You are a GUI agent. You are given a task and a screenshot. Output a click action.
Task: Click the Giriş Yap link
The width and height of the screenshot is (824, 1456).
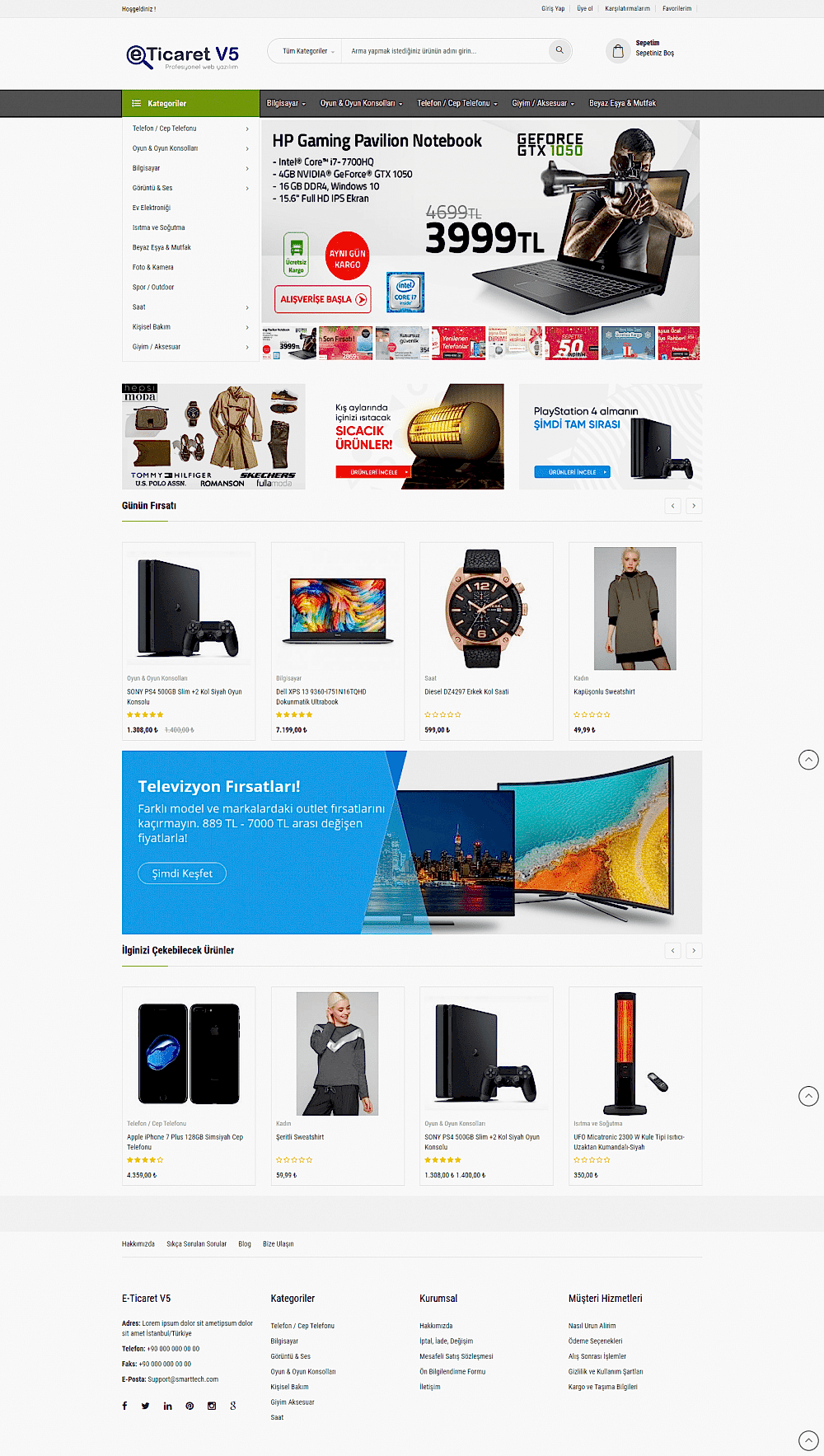(x=553, y=8)
